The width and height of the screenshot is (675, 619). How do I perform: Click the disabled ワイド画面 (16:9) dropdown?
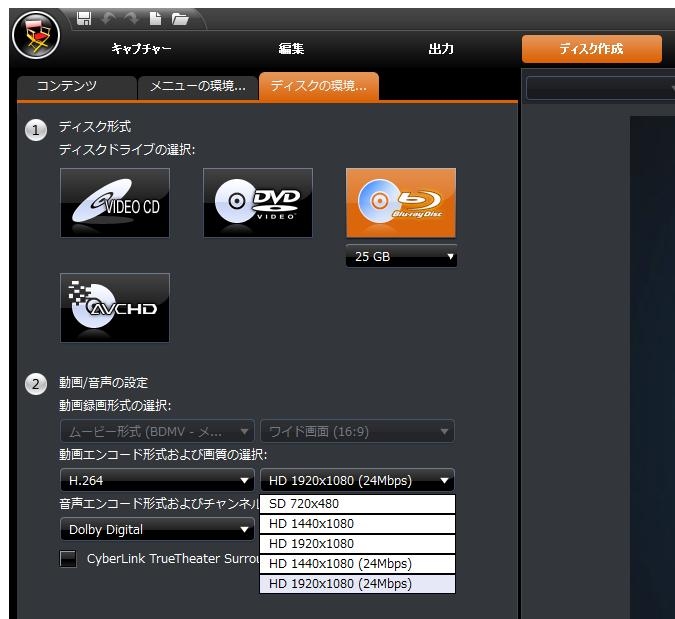357,431
